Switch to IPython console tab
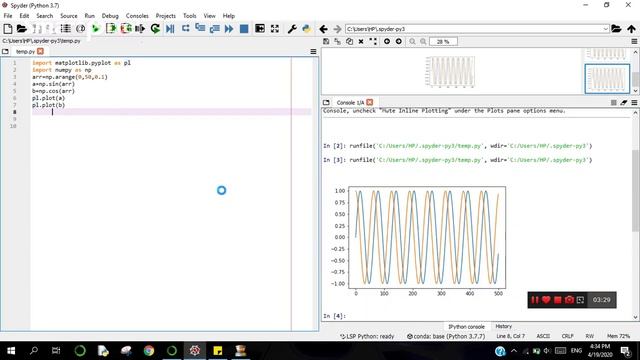The height and width of the screenshot is (360, 640). (466, 327)
